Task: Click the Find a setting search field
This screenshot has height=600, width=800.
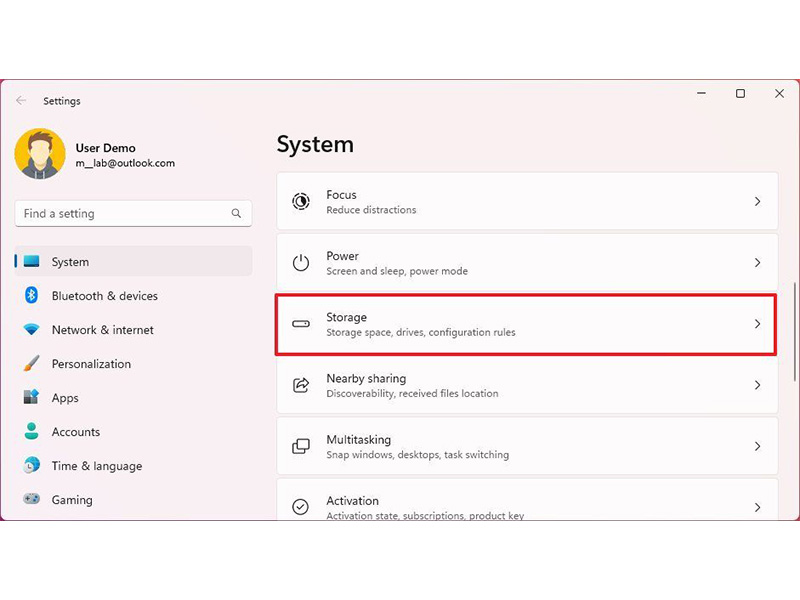Action: tap(133, 213)
